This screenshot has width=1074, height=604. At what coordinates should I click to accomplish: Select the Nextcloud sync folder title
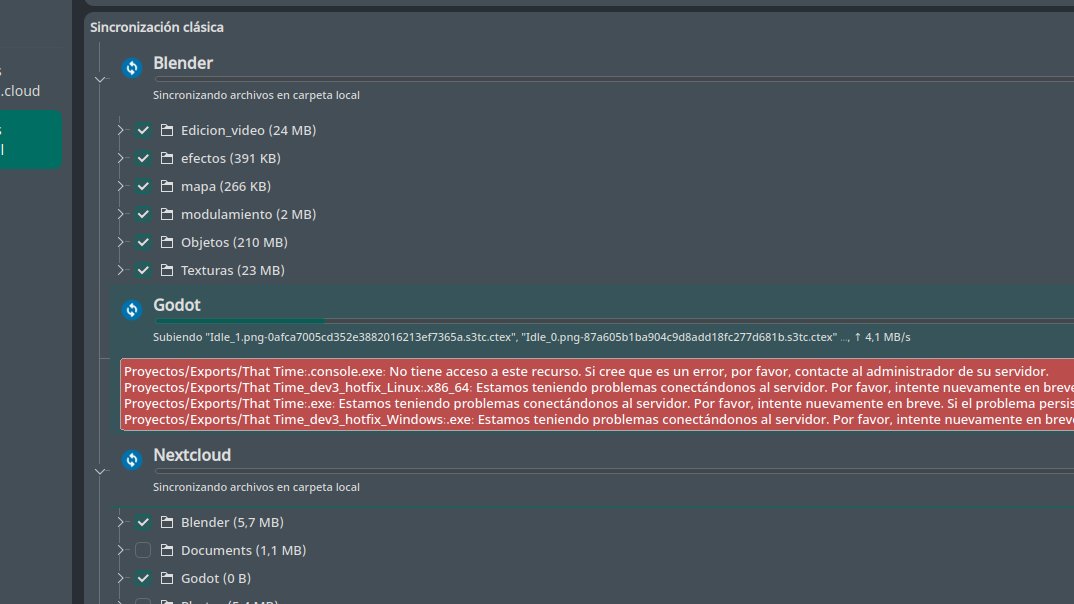pos(192,455)
